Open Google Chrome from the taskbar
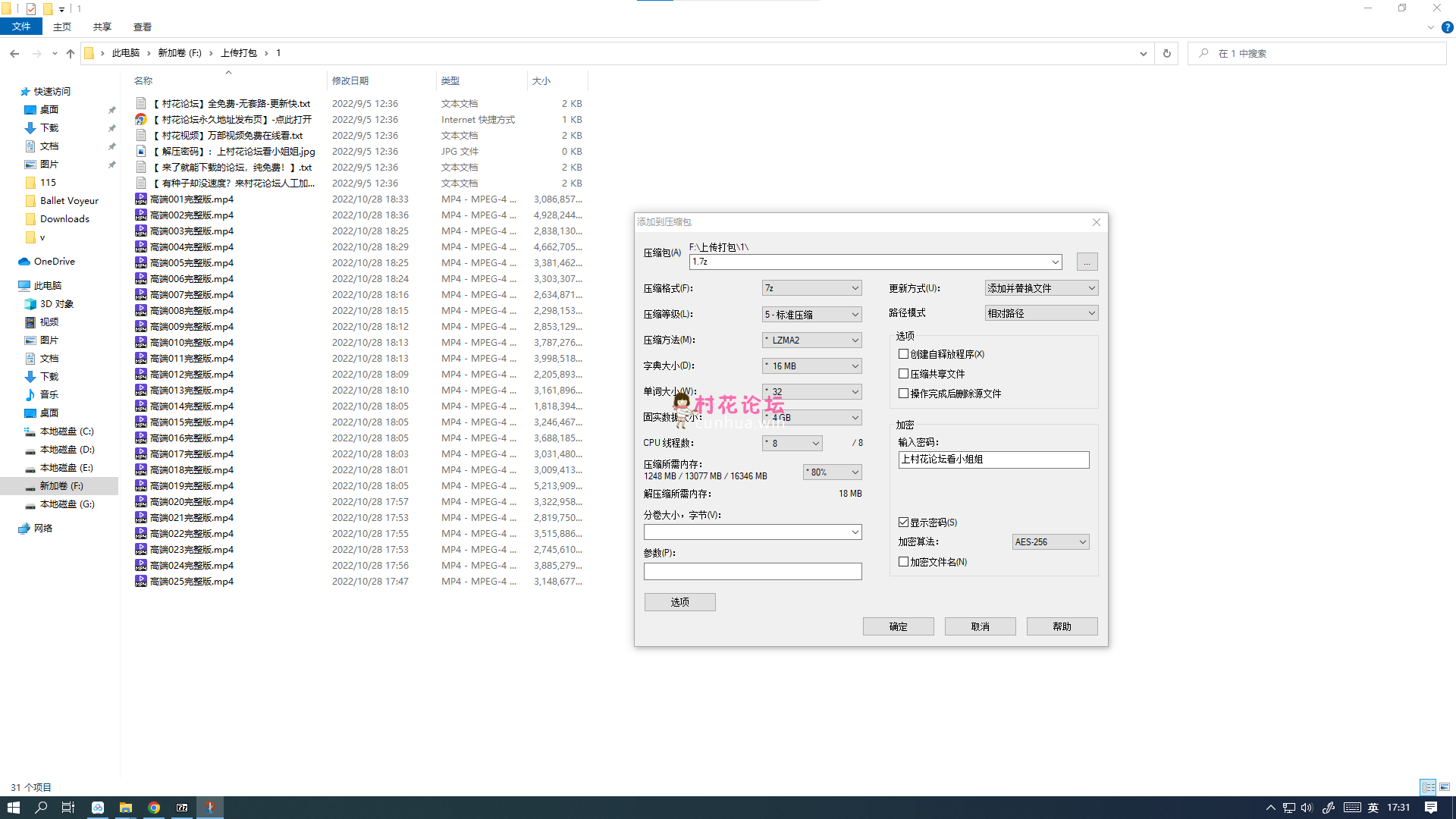The height and width of the screenshot is (819, 1456). pyautogui.click(x=154, y=808)
